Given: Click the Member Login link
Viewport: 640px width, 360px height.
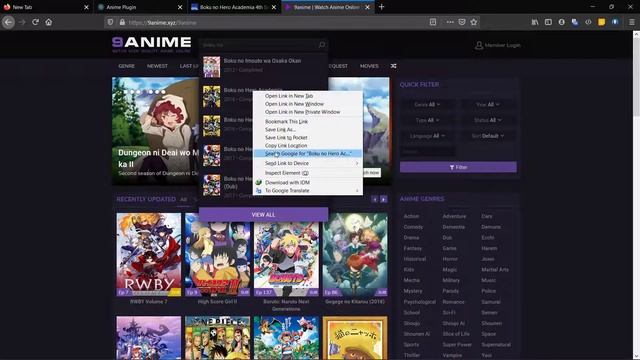Looking at the screenshot, I should click(498, 45).
